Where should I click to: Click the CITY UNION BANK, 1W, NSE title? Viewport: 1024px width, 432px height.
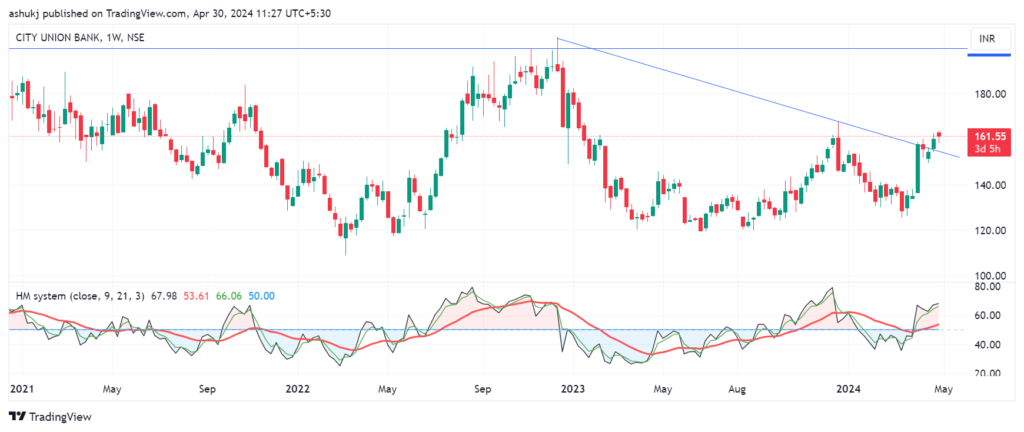click(80, 38)
